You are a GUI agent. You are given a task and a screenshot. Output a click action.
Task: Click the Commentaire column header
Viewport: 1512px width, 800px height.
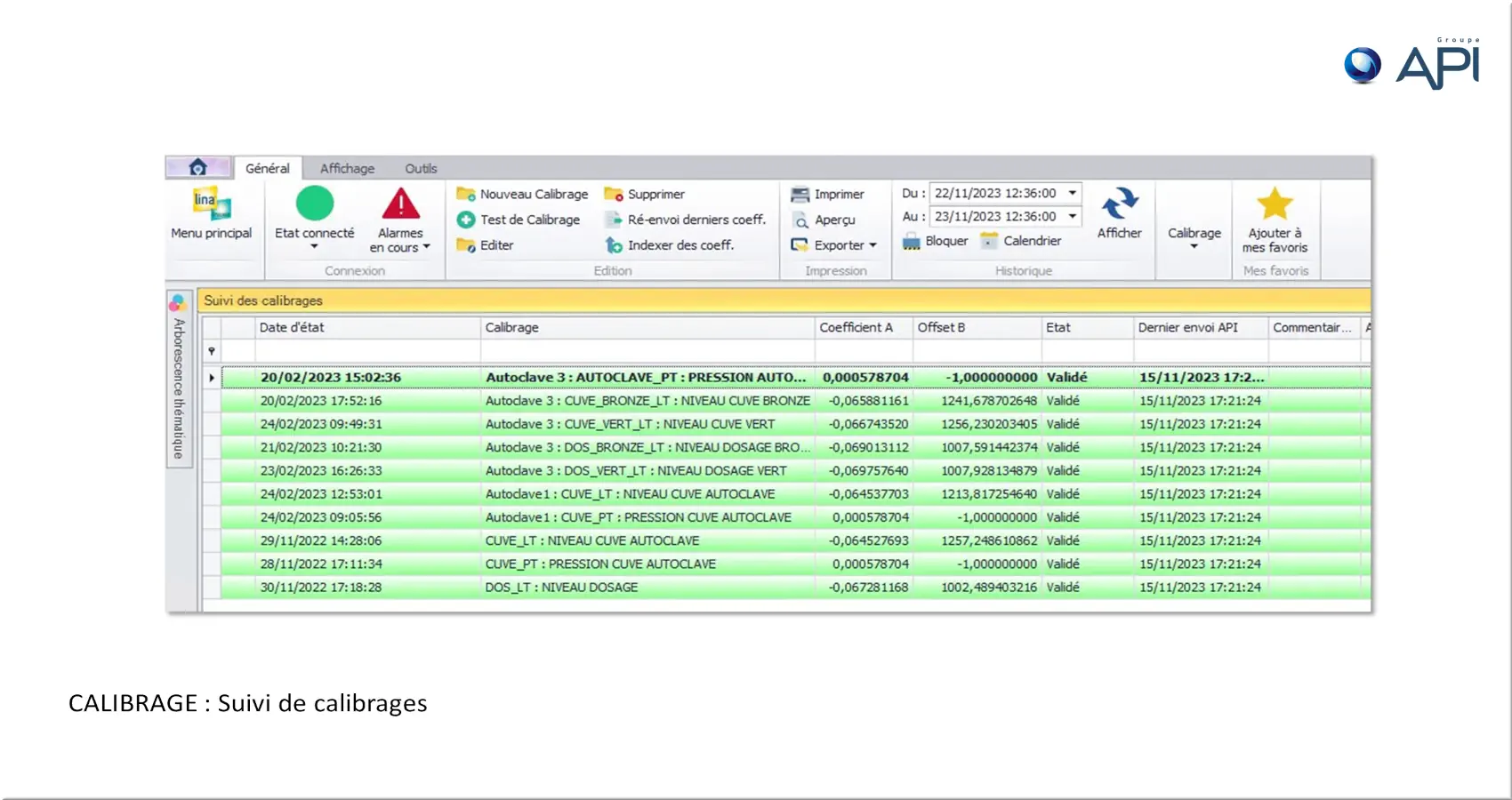[x=1314, y=327]
